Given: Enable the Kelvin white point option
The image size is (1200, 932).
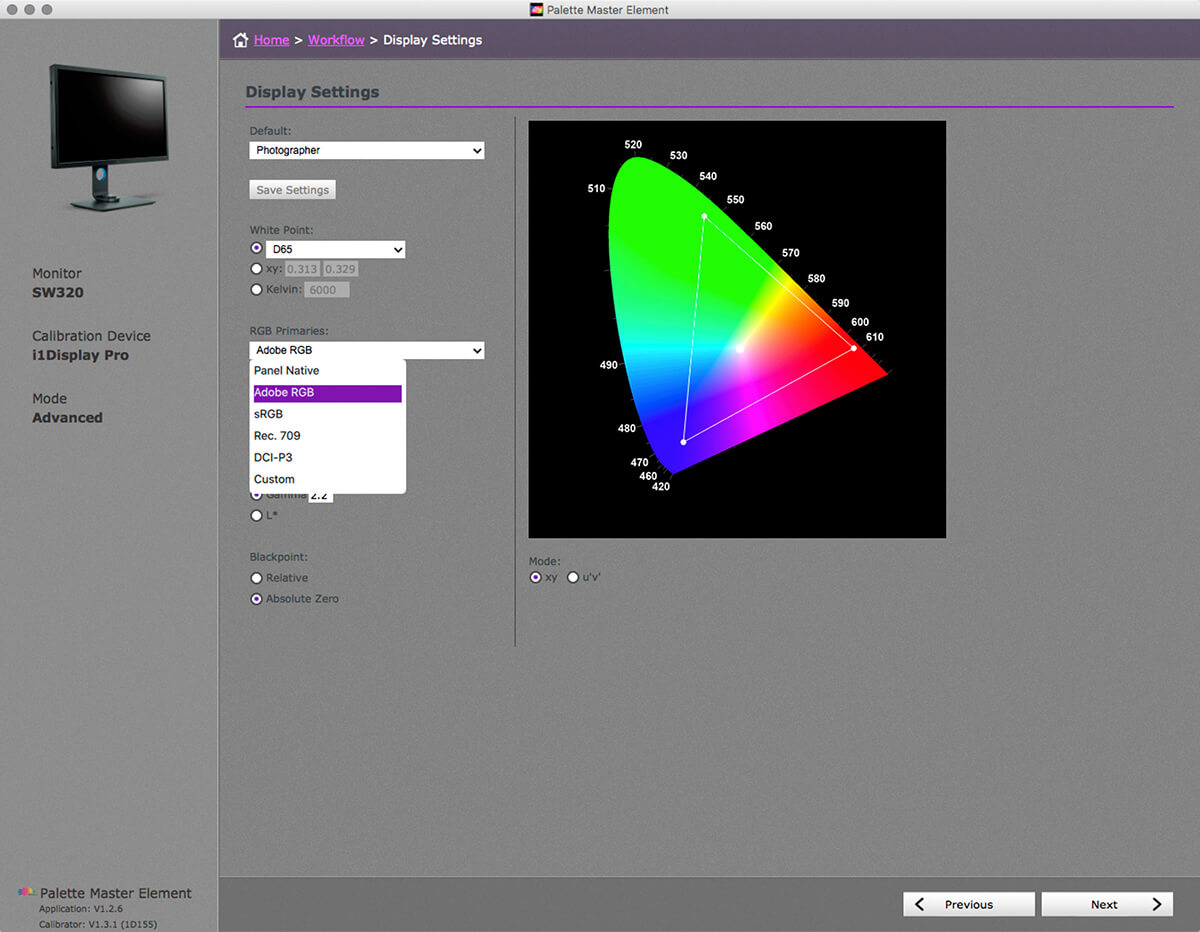Looking at the screenshot, I should tap(256, 289).
